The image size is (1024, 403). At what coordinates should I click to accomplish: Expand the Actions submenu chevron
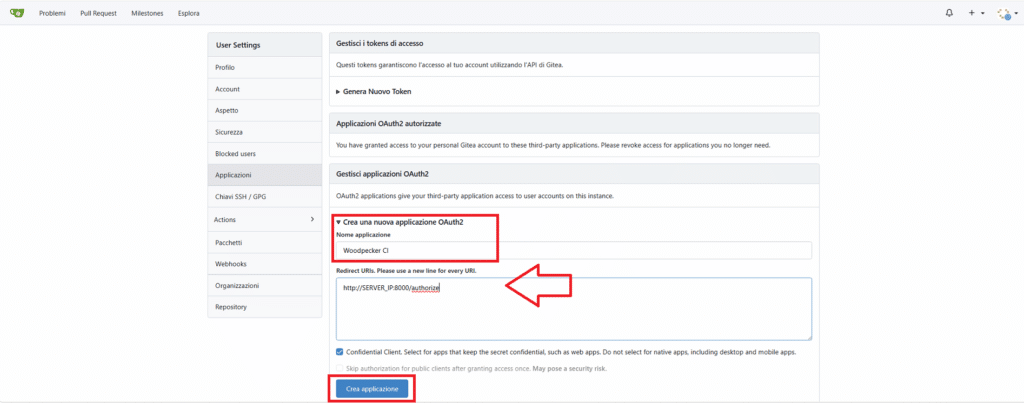point(312,219)
